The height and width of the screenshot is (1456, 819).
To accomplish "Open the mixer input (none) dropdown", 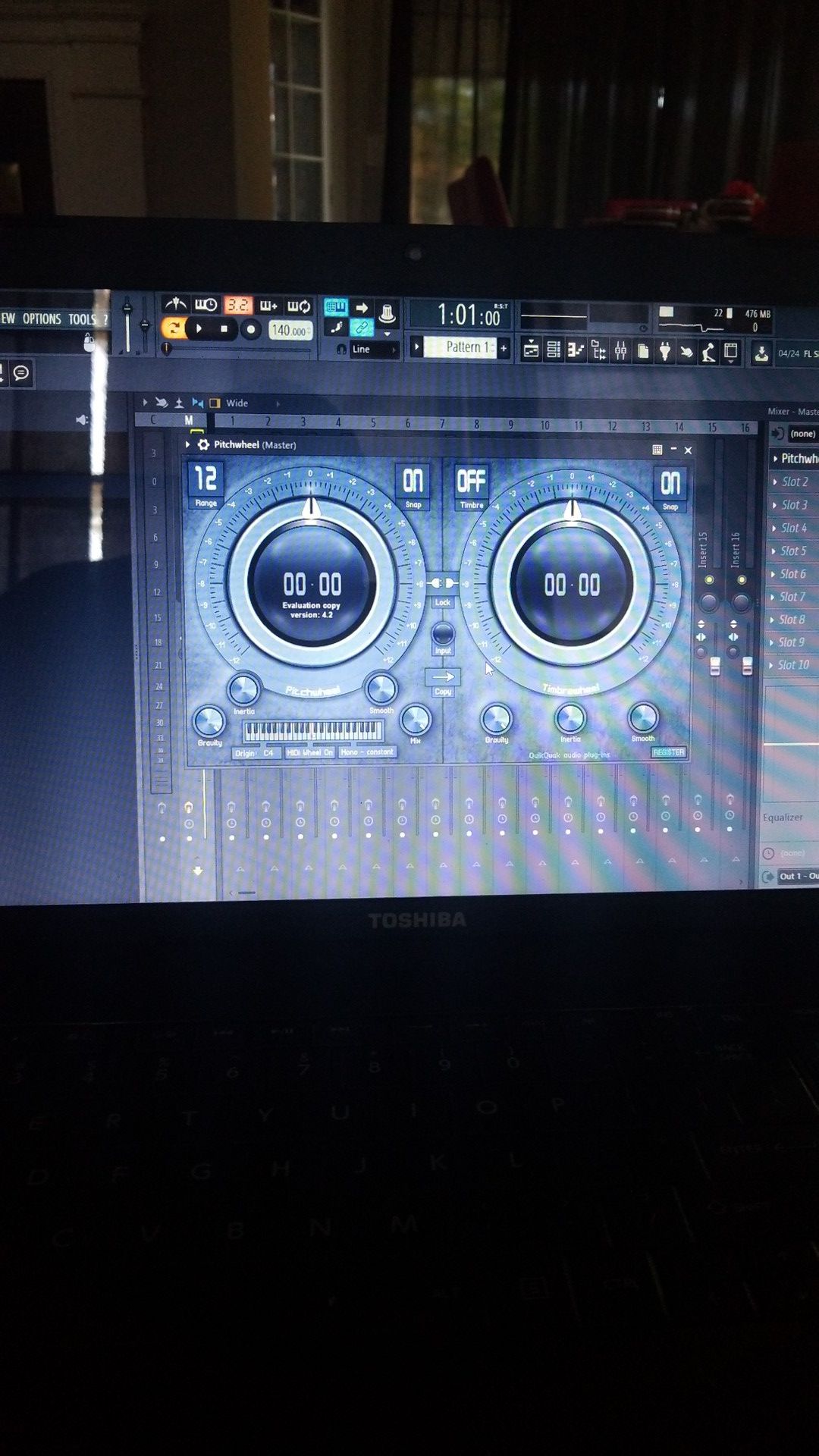I will [x=802, y=434].
